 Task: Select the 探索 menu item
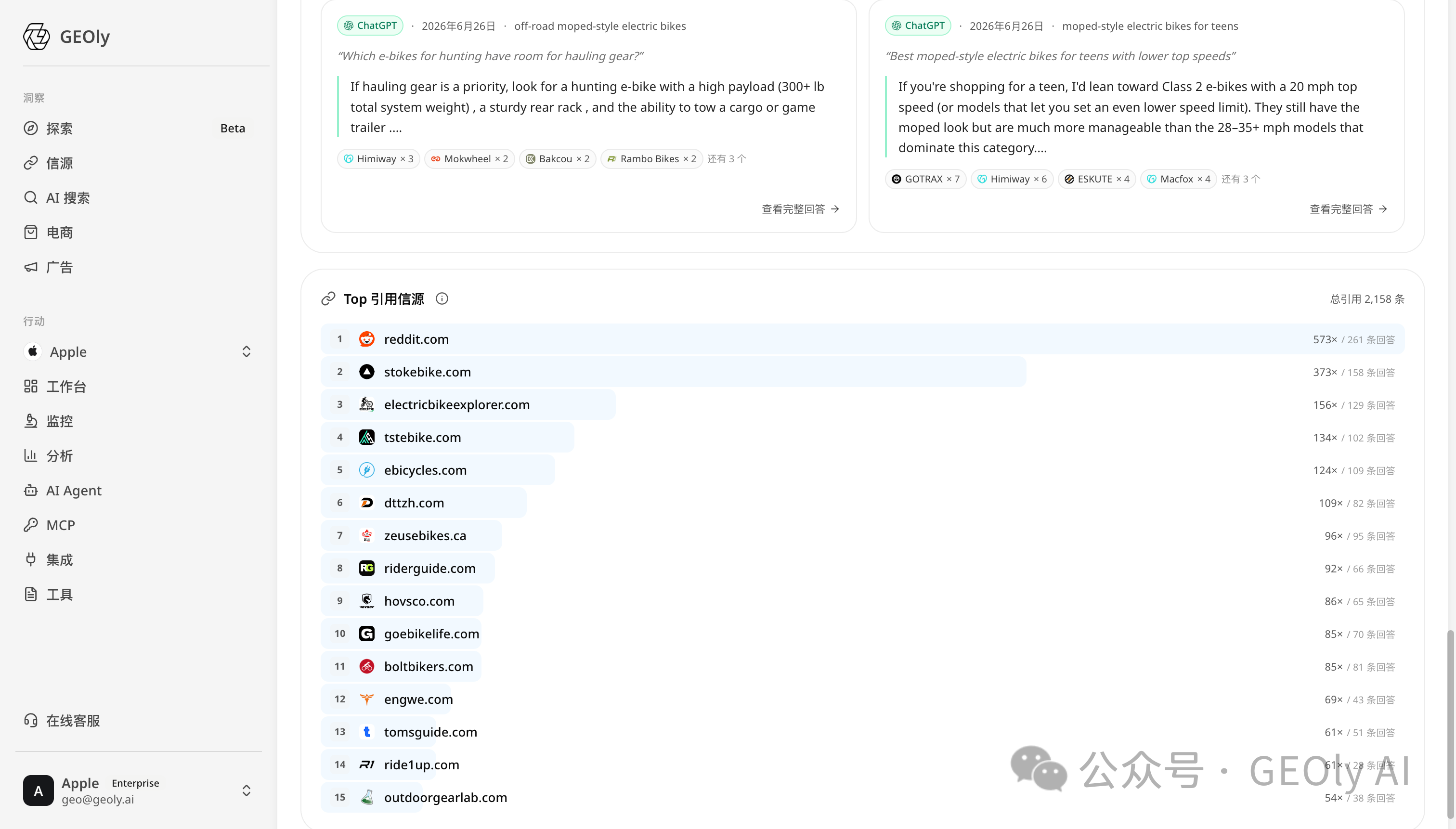click(x=138, y=128)
